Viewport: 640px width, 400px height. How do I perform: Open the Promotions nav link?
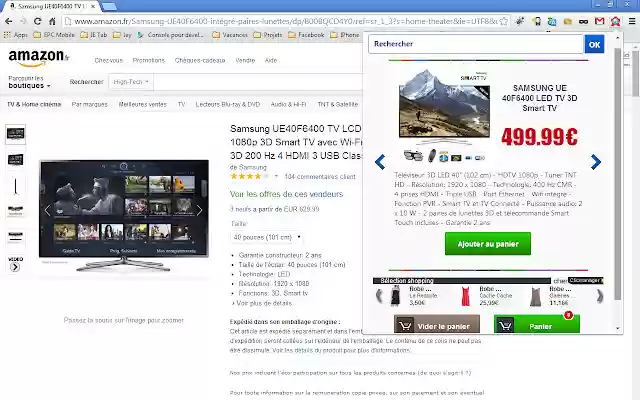[x=149, y=60]
